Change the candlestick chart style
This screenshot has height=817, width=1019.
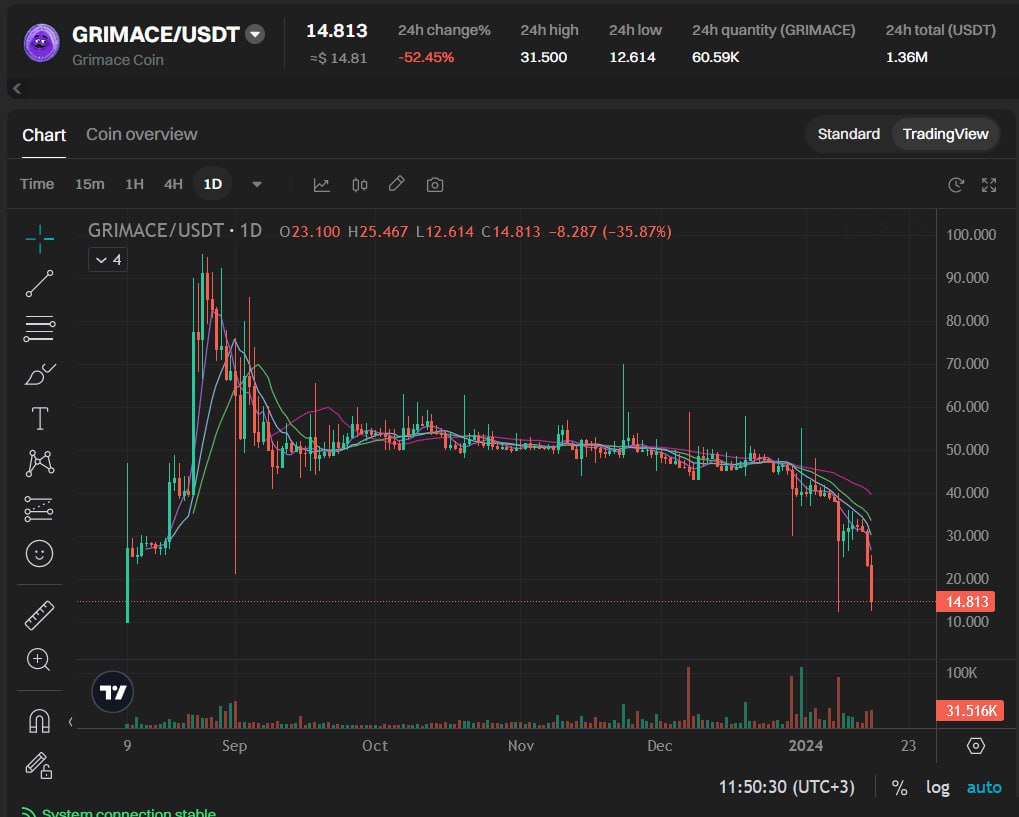pyautogui.click(x=359, y=185)
